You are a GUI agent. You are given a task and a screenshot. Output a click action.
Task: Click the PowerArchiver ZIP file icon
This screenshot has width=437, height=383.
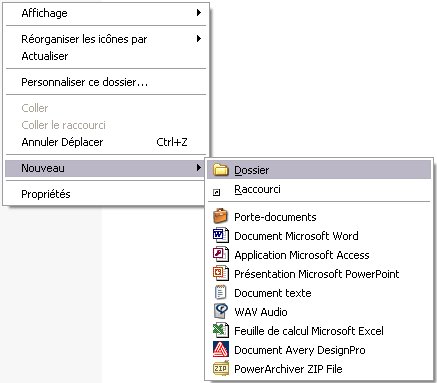click(x=220, y=368)
